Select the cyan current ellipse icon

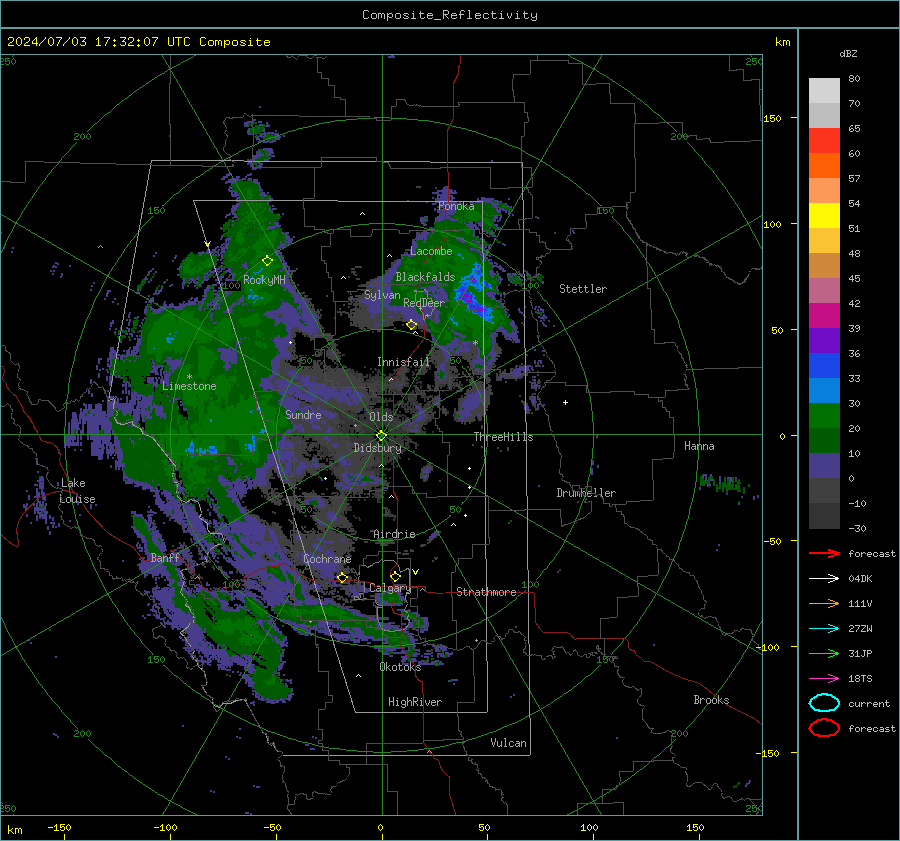point(824,703)
